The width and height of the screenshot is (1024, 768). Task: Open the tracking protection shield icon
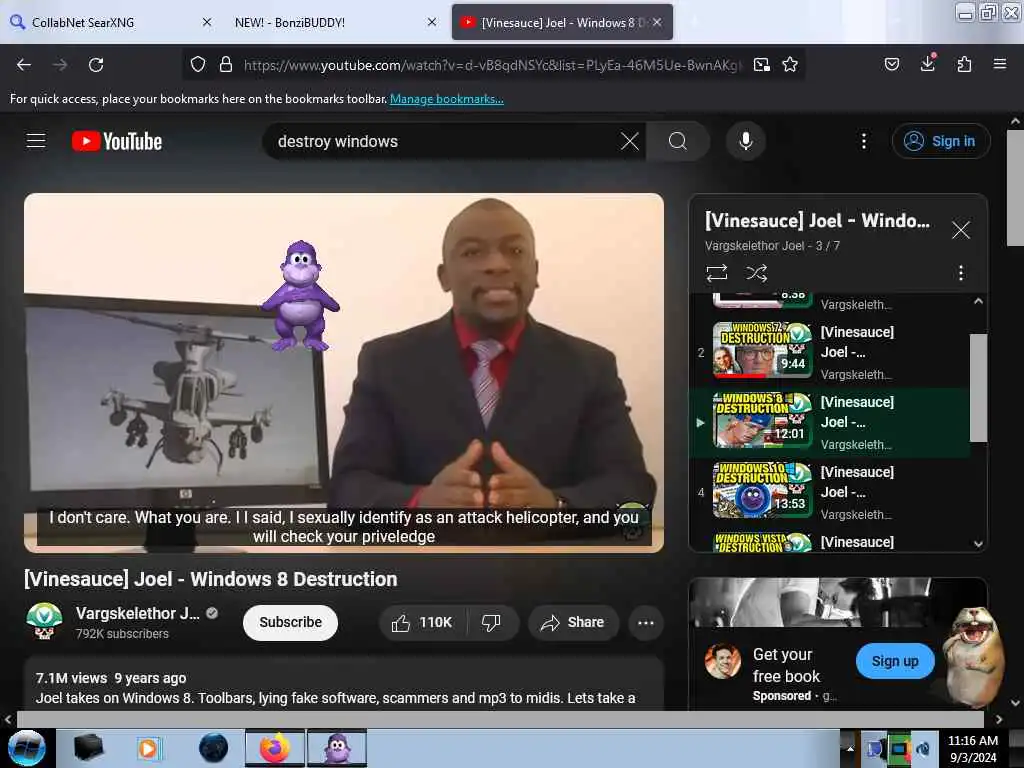click(198, 65)
